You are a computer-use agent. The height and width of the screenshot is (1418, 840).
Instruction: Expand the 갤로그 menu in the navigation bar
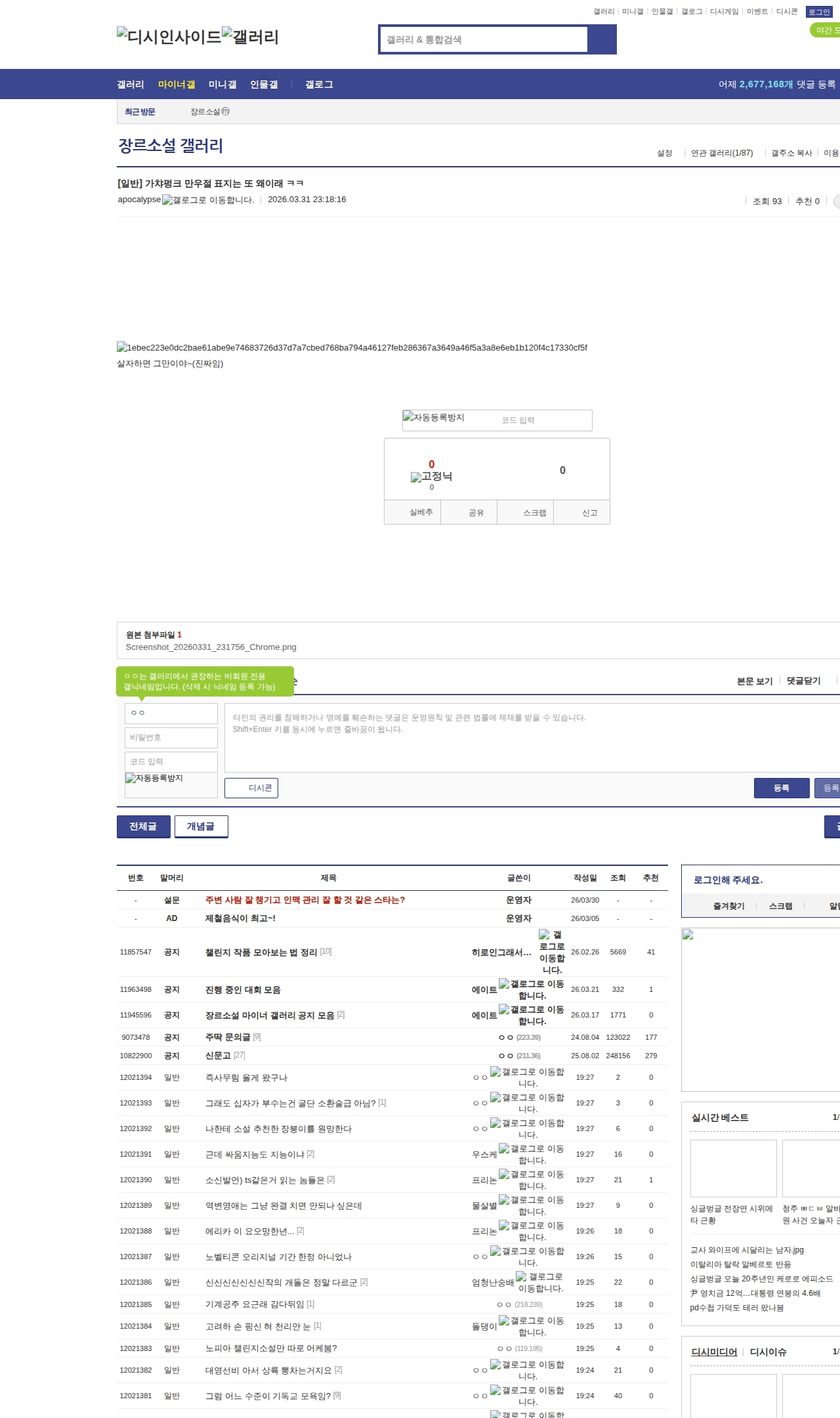click(x=319, y=85)
